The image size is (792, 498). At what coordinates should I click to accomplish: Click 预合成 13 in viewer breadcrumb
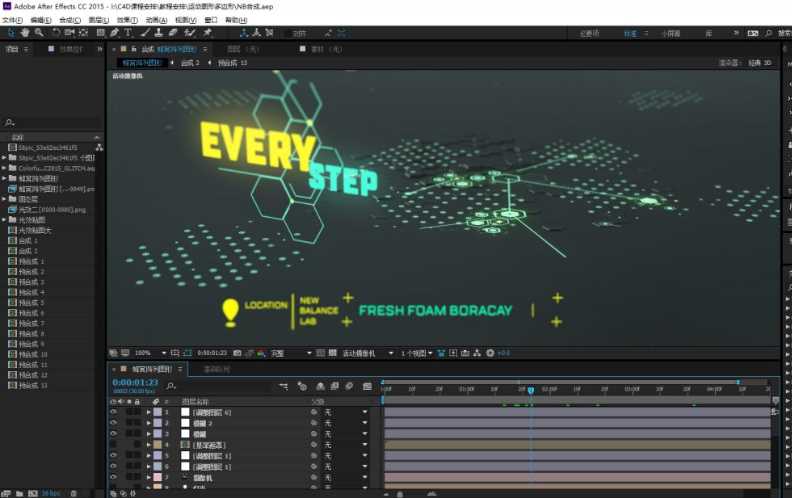coord(232,63)
